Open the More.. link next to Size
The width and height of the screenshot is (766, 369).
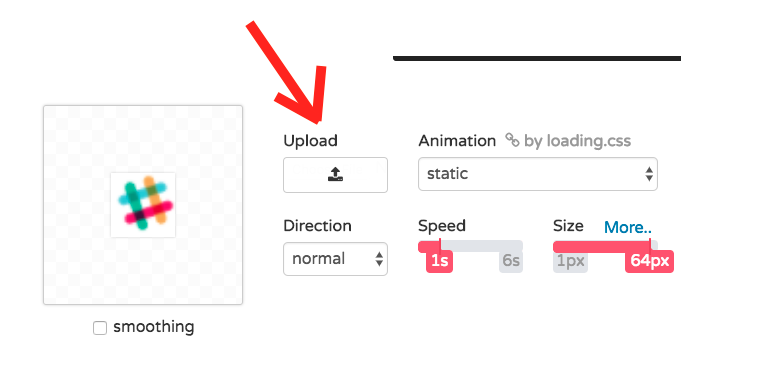628,227
